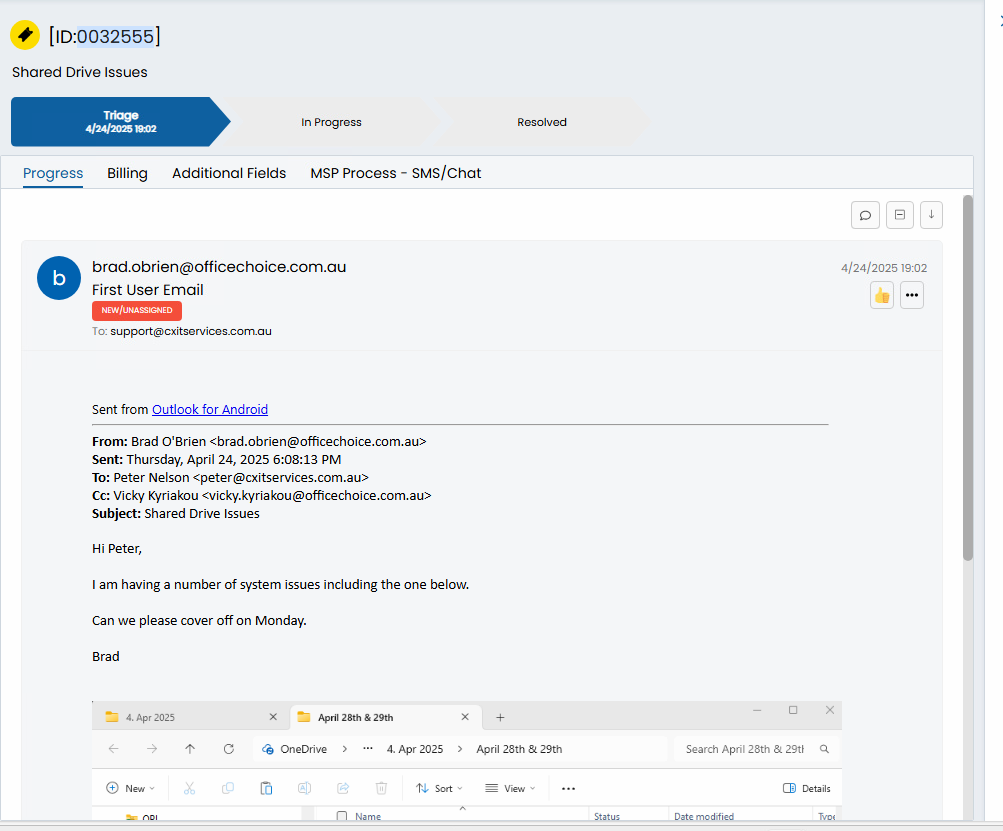Click the Cut scissors icon

tap(189, 788)
